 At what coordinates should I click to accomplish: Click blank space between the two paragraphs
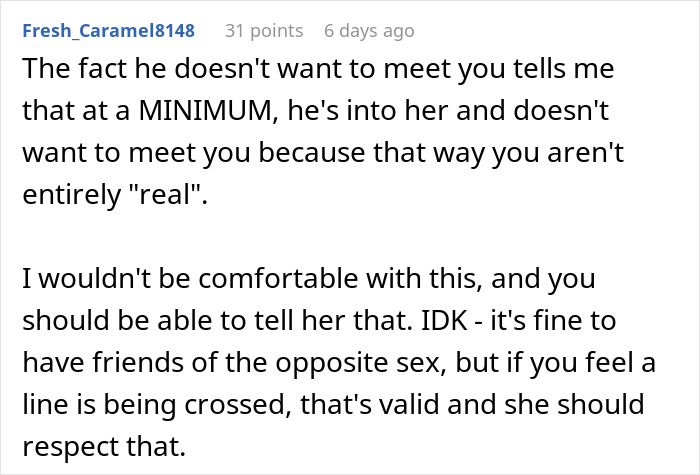click(x=339, y=237)
